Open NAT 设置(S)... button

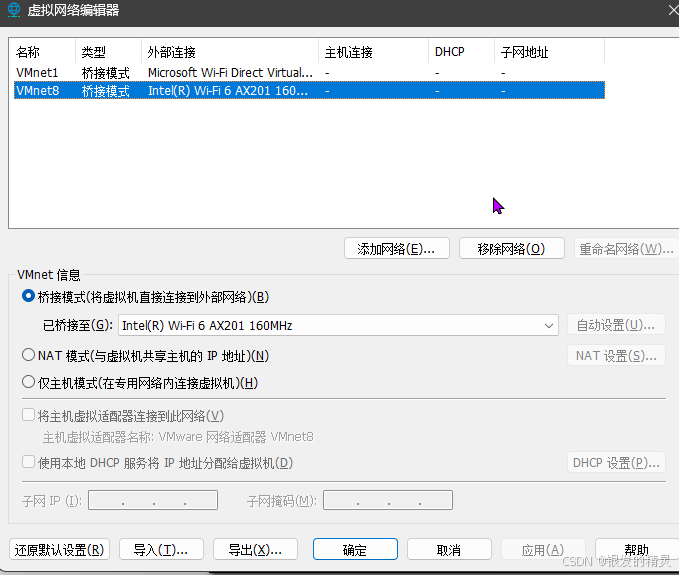point(616,355)
